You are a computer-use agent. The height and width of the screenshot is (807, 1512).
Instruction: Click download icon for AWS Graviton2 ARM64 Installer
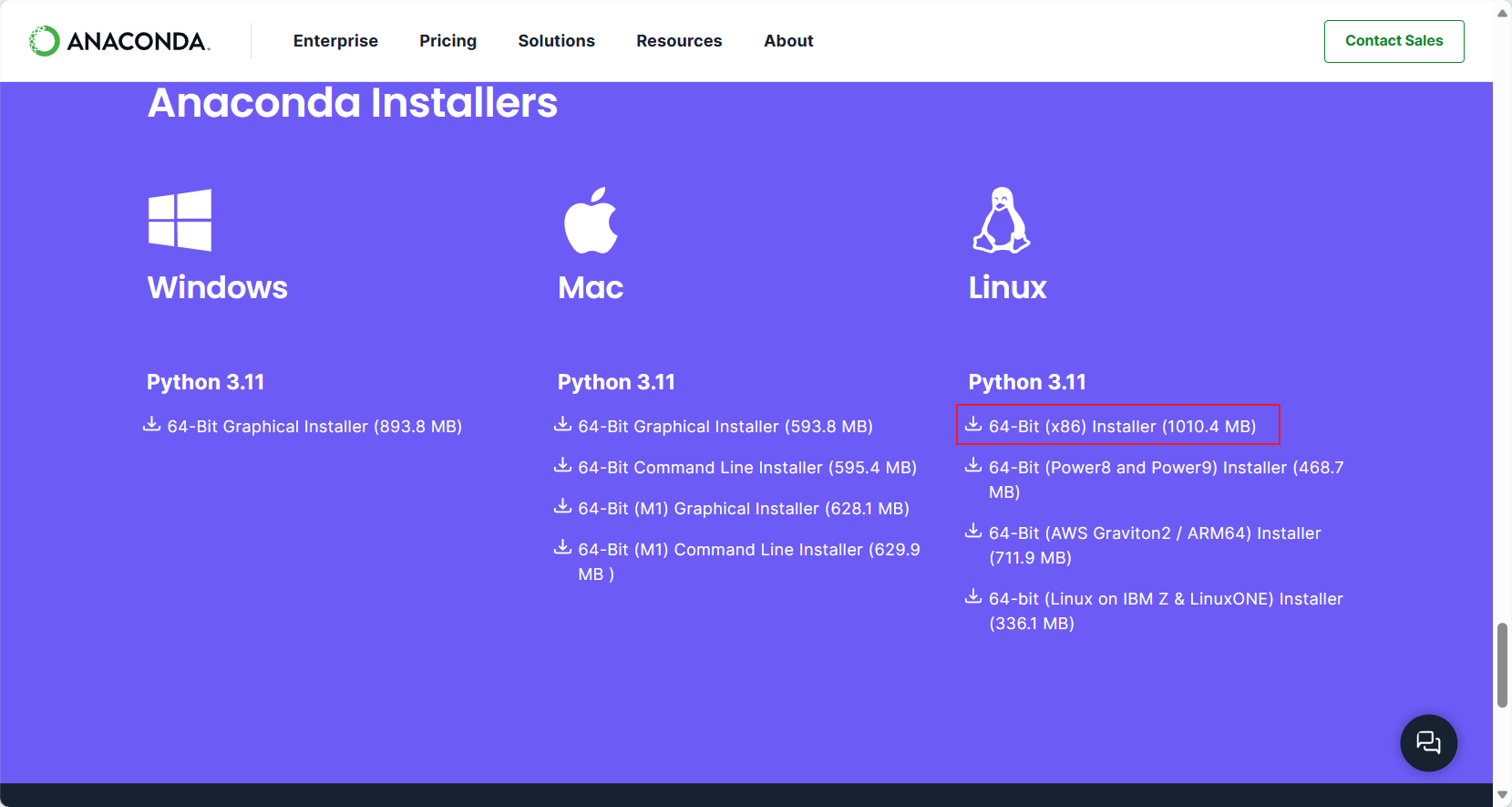coord(973,531)
